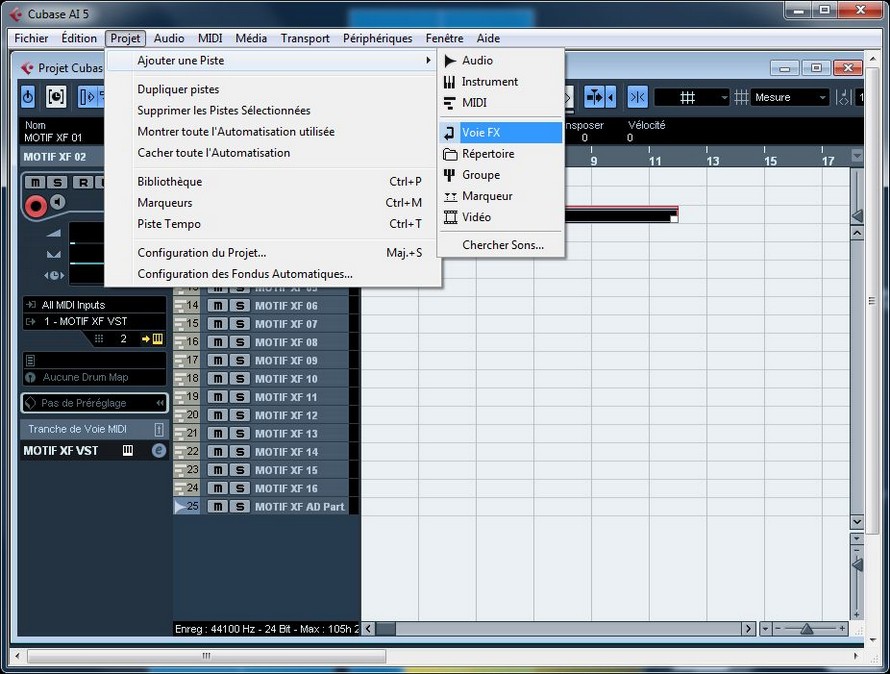Click the 'e' edit instrument button

[158, 451]
